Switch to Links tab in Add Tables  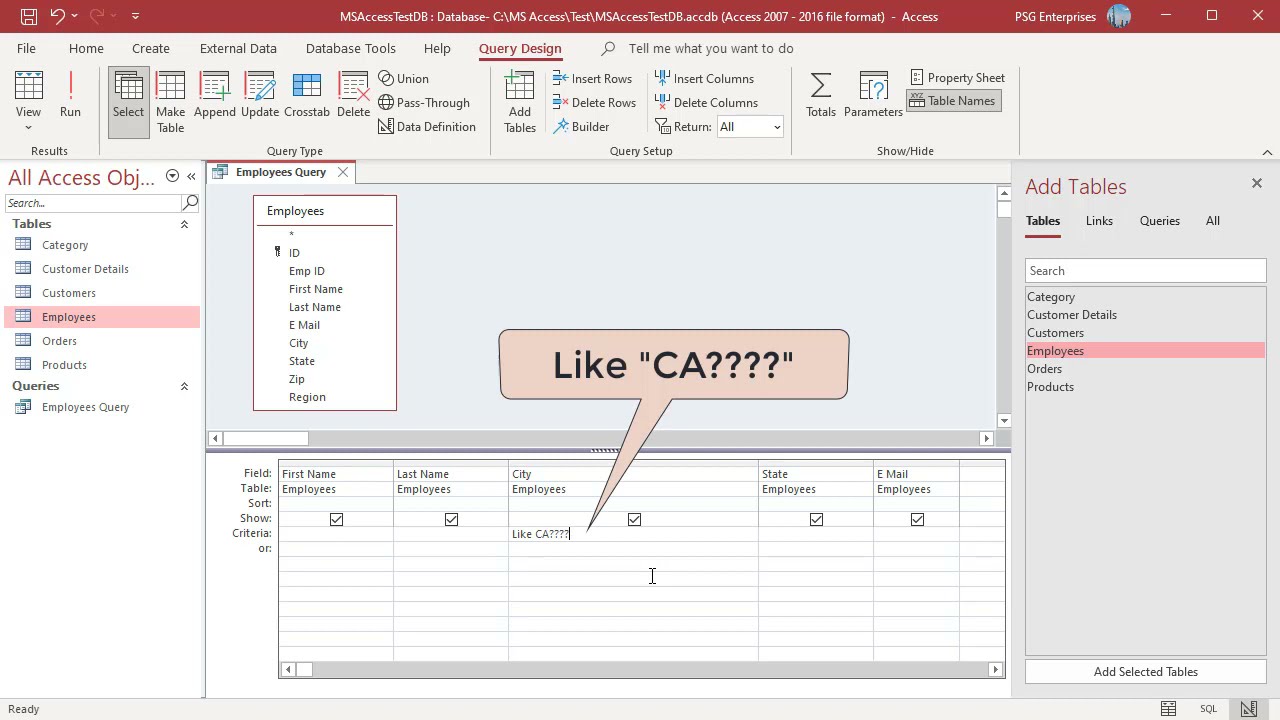point(1099,221)
